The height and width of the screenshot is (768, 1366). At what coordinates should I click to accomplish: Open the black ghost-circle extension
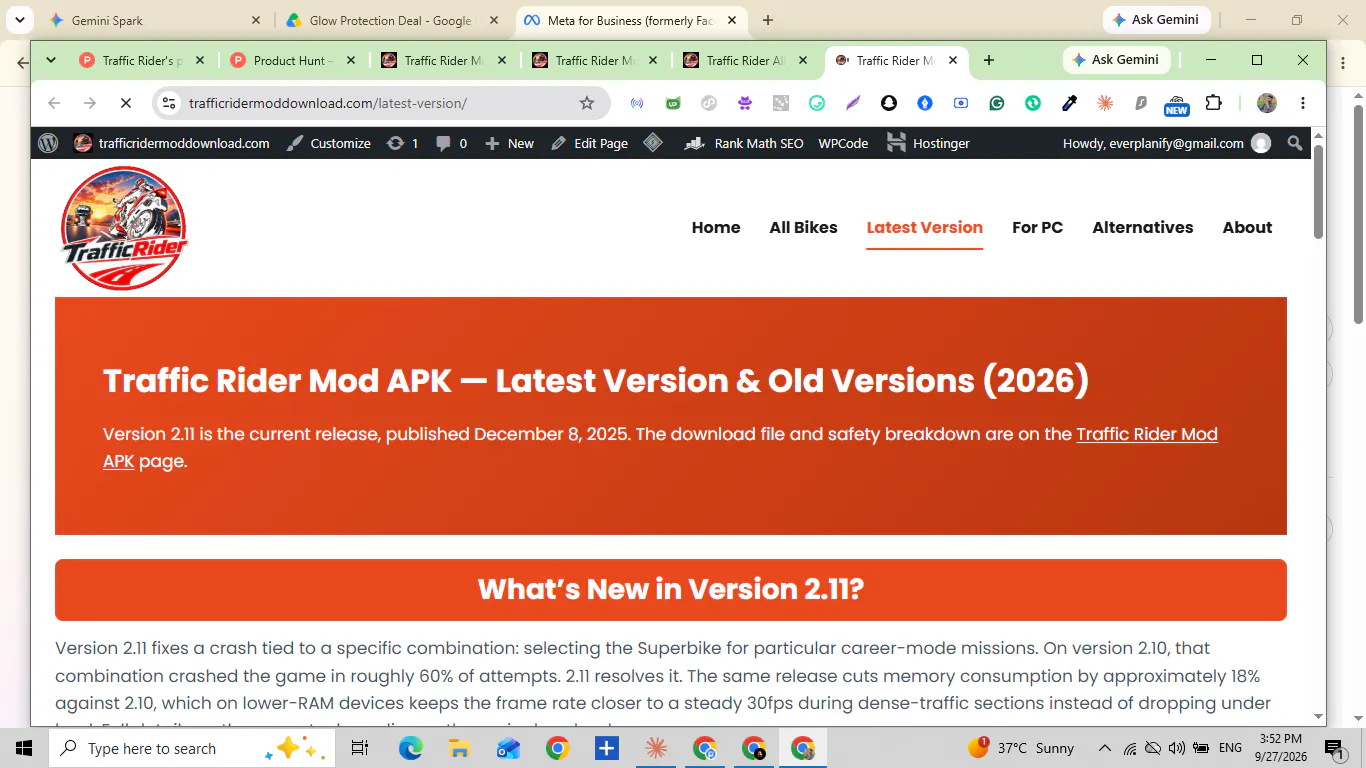click(x=889, y=103)
